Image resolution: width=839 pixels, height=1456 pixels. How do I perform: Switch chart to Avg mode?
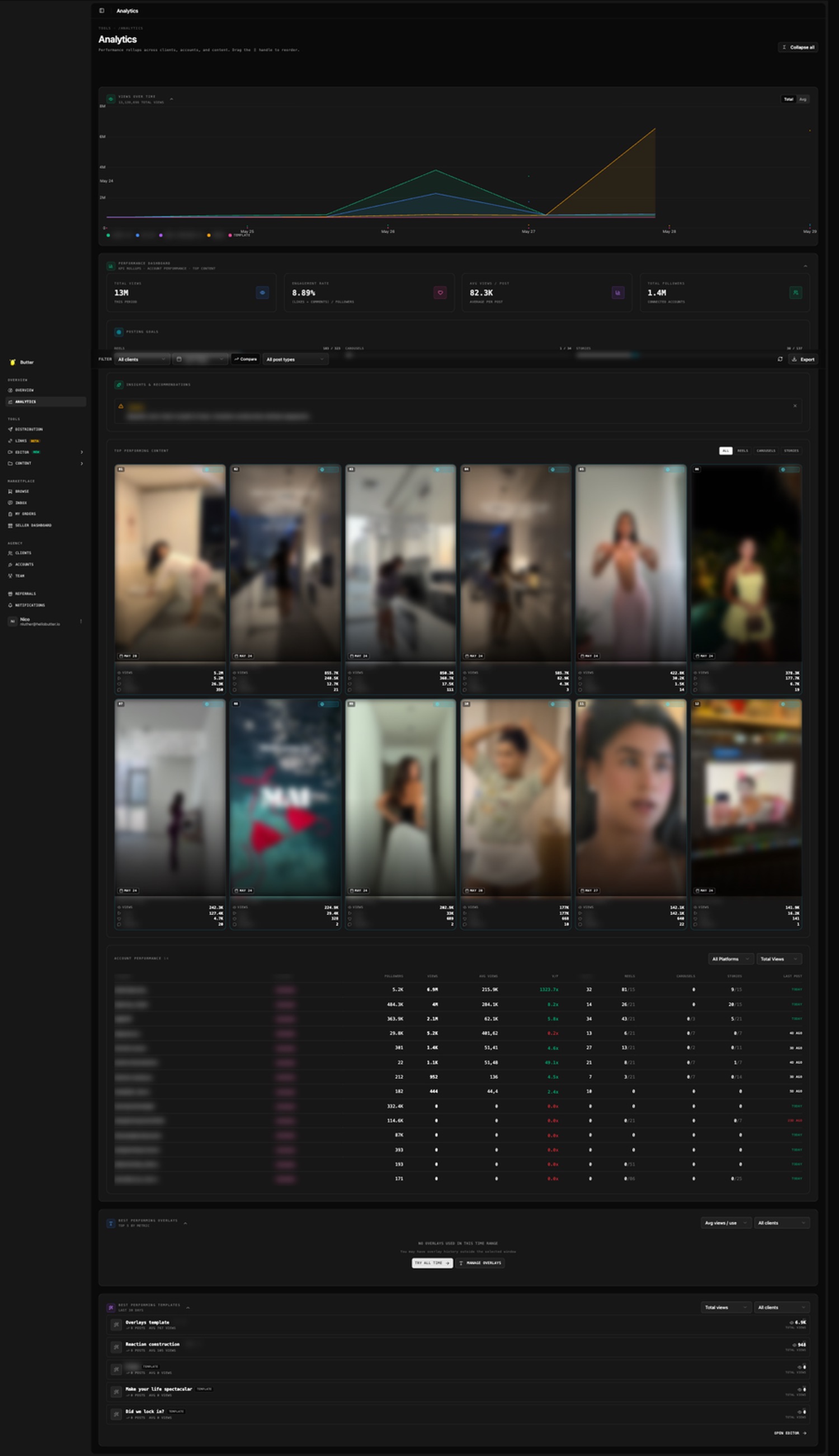[803, 99]
